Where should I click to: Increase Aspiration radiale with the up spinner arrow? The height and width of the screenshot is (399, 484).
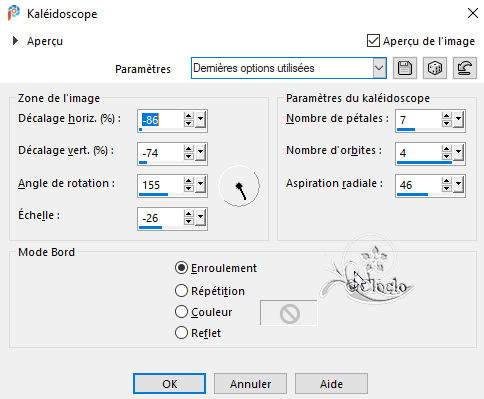coord(447,181)
